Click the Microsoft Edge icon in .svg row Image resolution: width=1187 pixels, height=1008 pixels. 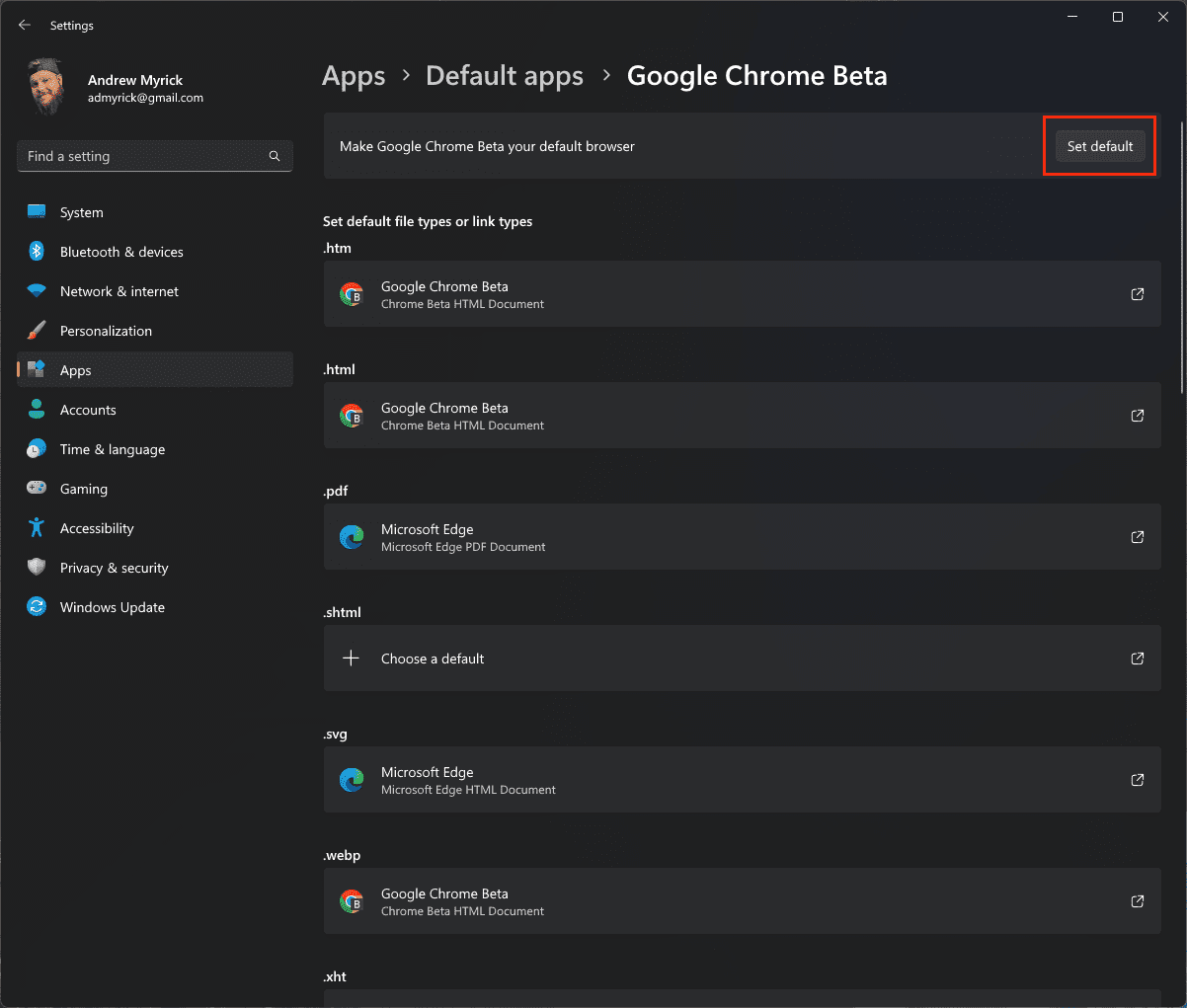352,780
